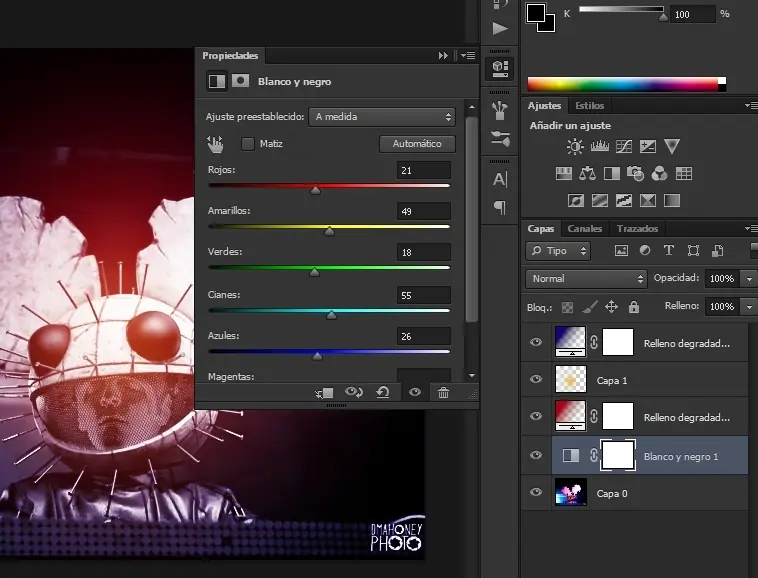Hide the Capa 1 layer

point(536,379)
